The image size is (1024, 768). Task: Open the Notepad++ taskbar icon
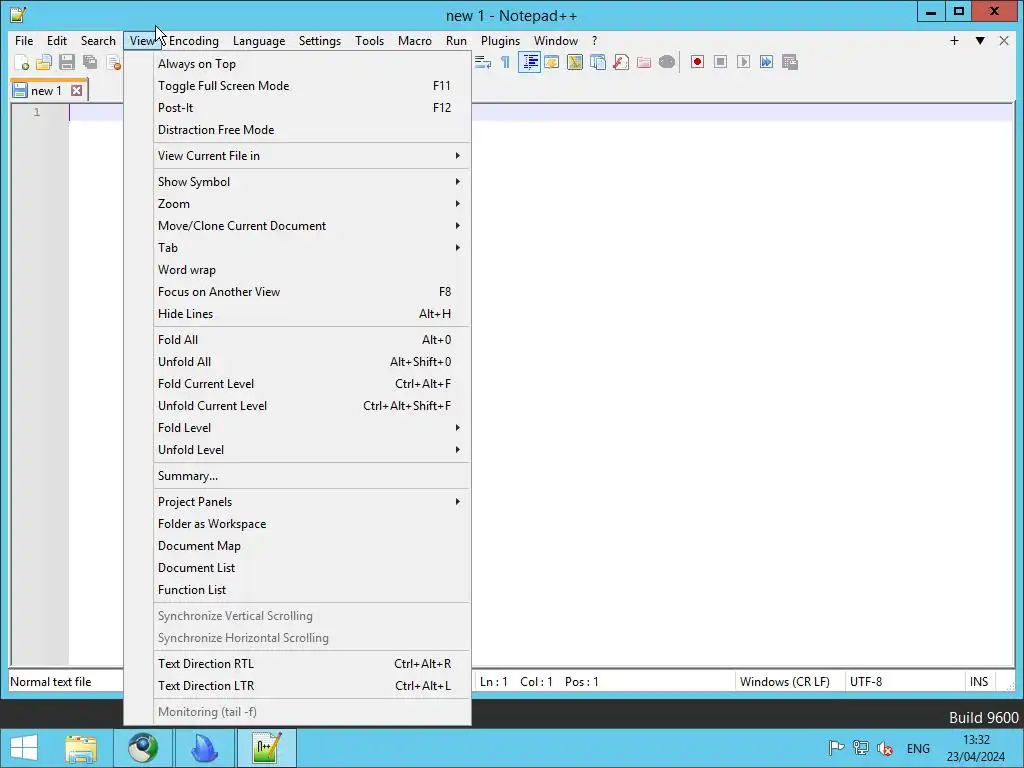point(266,748)
